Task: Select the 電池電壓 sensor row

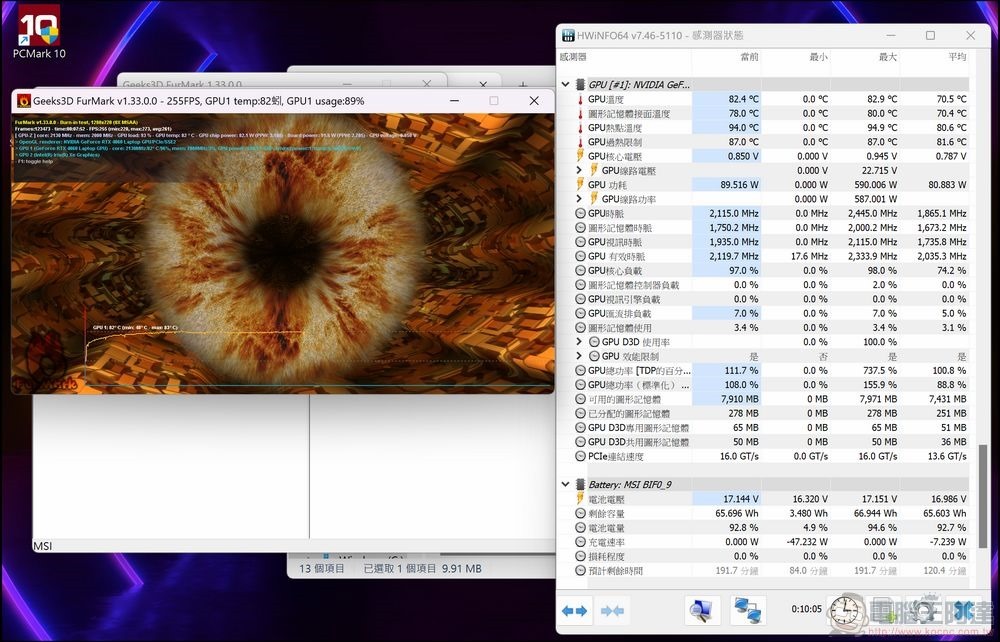Action: point(608,499)
